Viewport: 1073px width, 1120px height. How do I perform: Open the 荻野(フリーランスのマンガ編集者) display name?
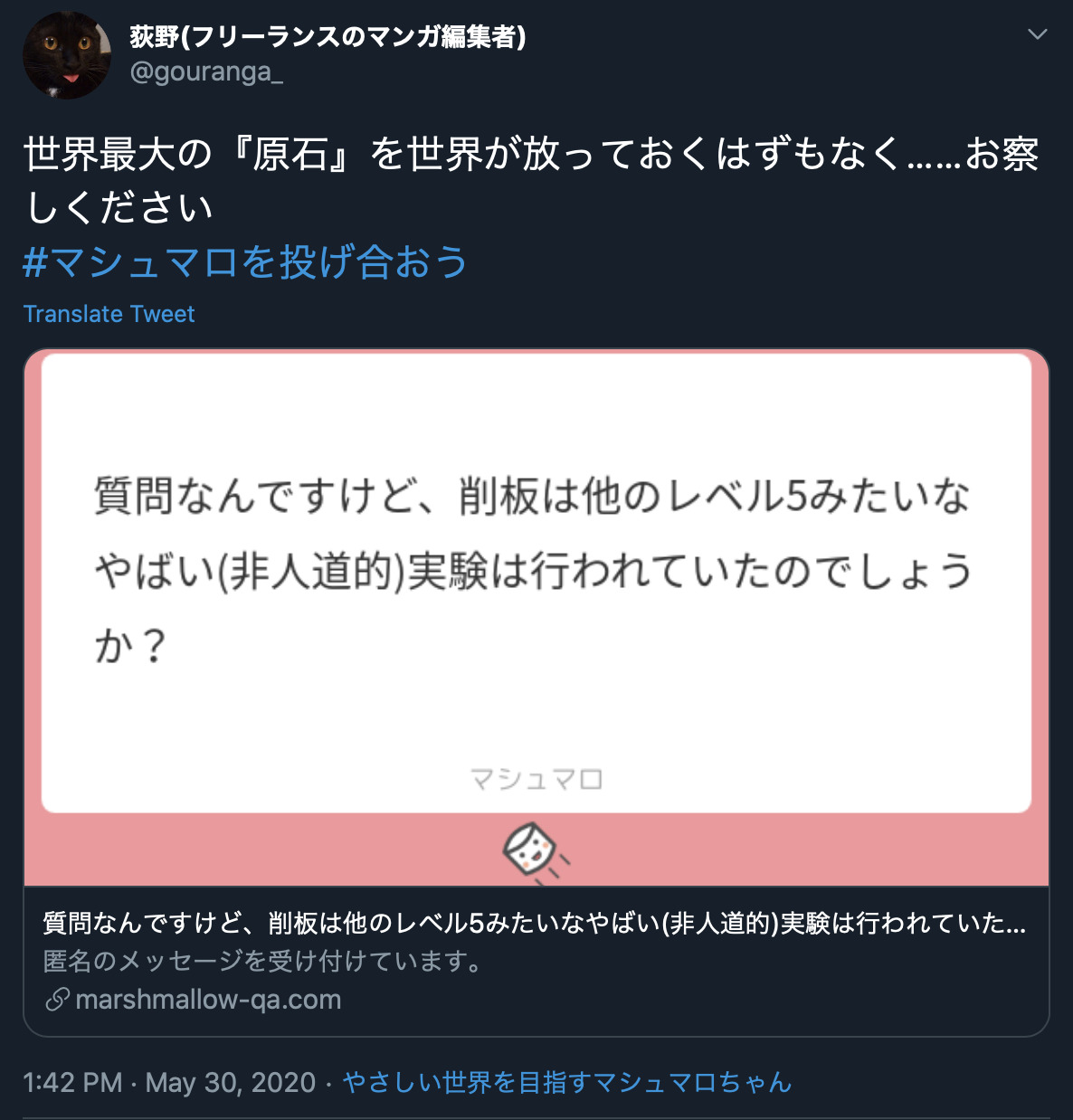(328, 36)
